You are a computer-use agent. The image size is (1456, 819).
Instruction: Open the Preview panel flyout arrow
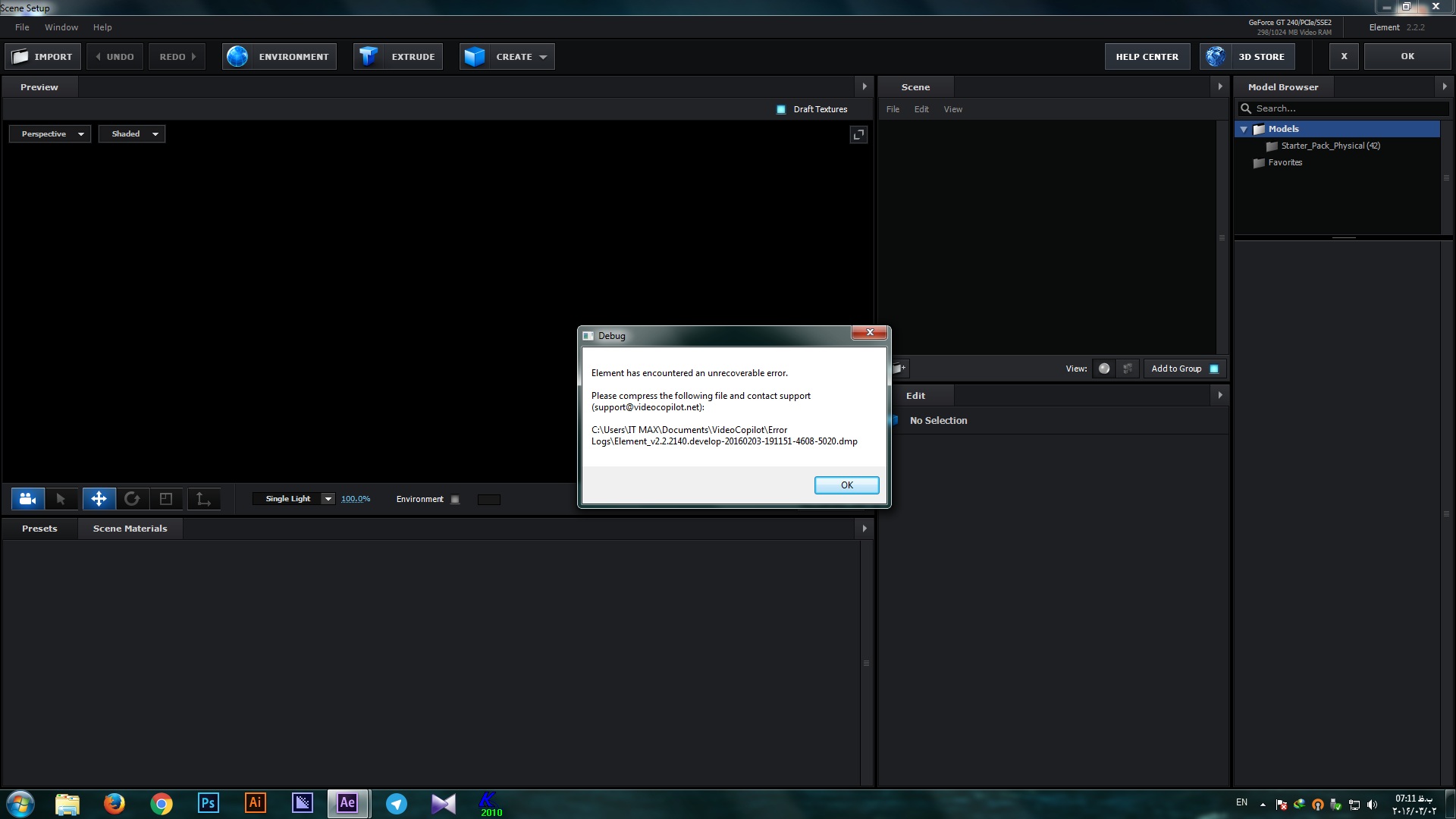[864, 86]
